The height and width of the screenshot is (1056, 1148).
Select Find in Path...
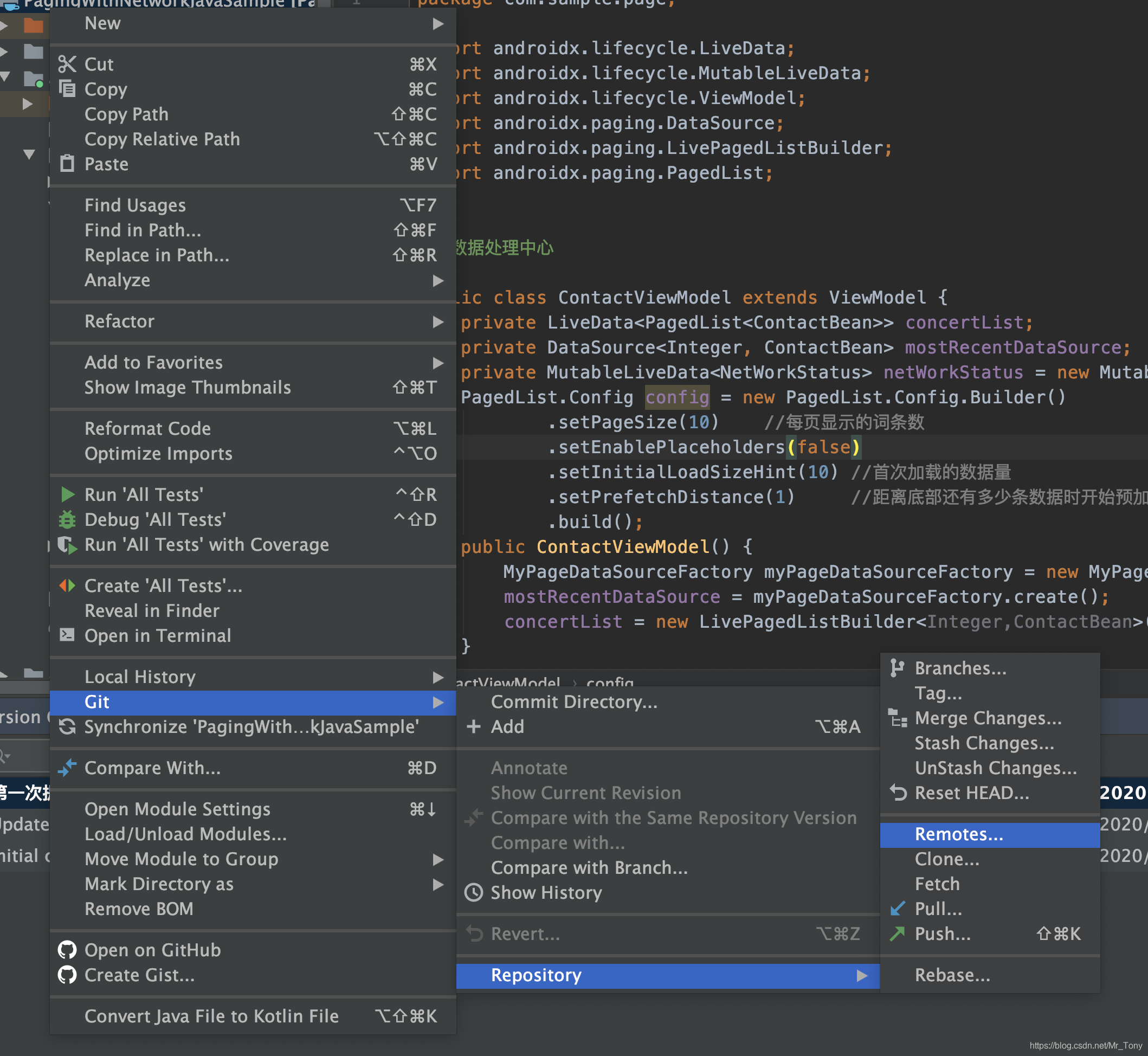(x=253, y=230)
